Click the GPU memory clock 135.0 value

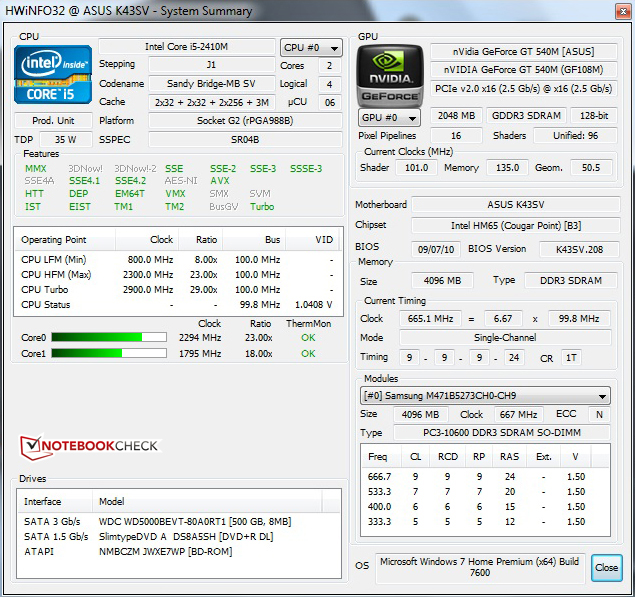tap(507, 168)
